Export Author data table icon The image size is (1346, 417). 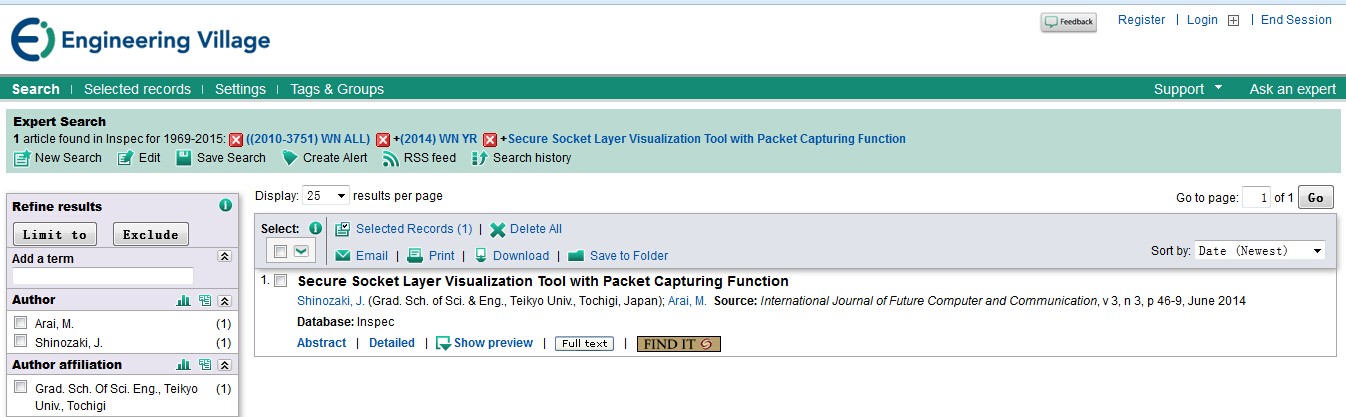coord(205,300)
